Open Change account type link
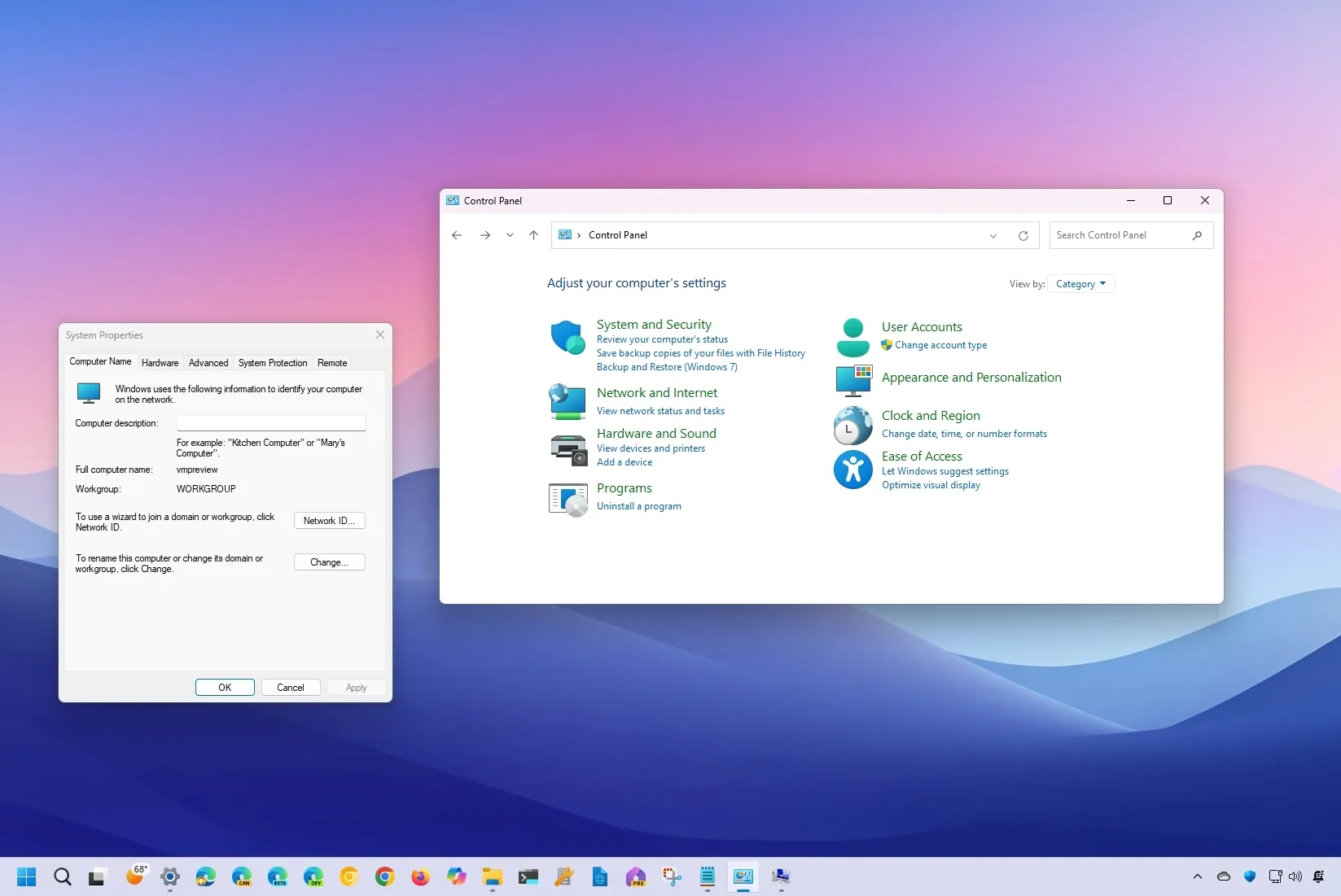The height and width of the screenshot is (896, 1341). pos(940,345)
